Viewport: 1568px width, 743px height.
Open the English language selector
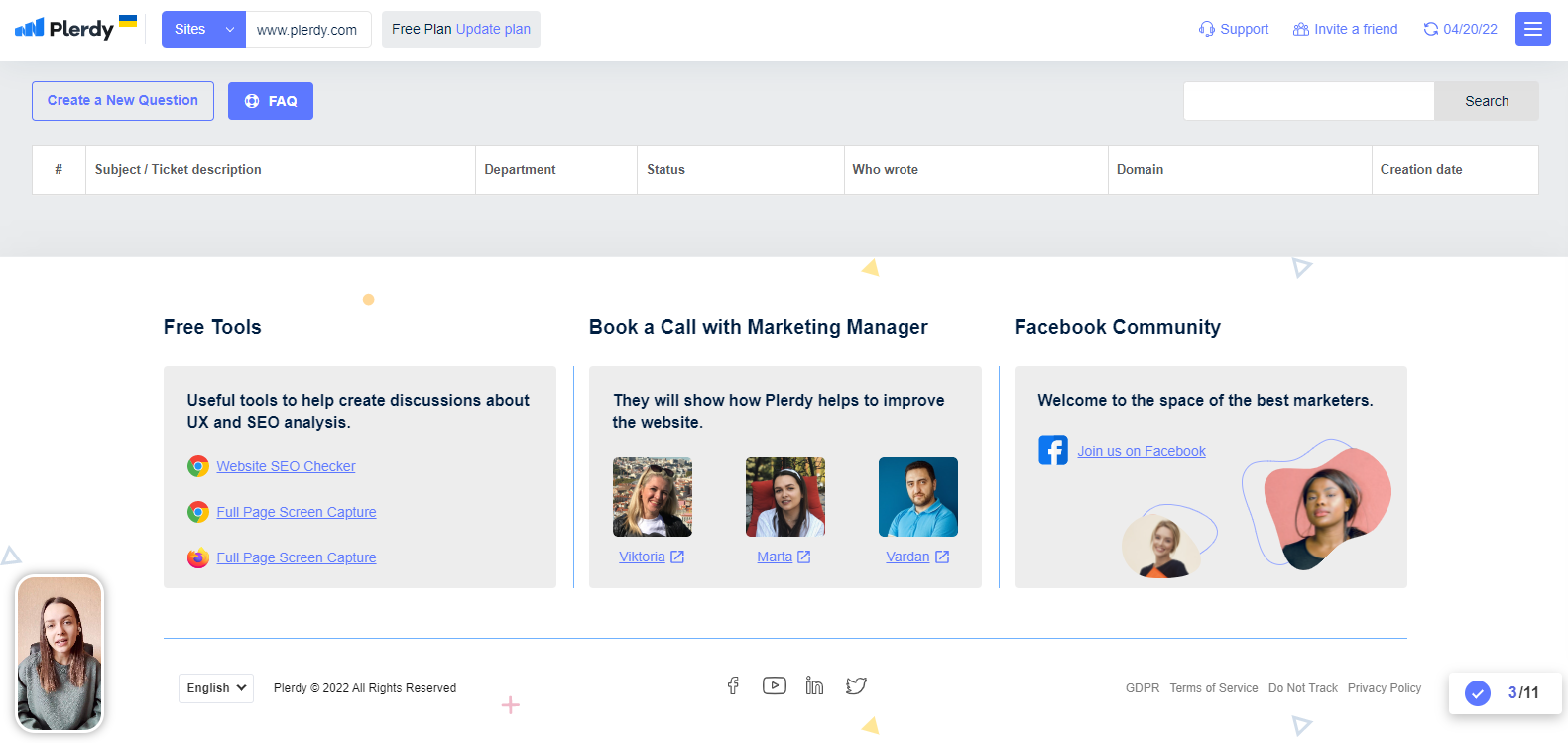(x=216, y=687)
